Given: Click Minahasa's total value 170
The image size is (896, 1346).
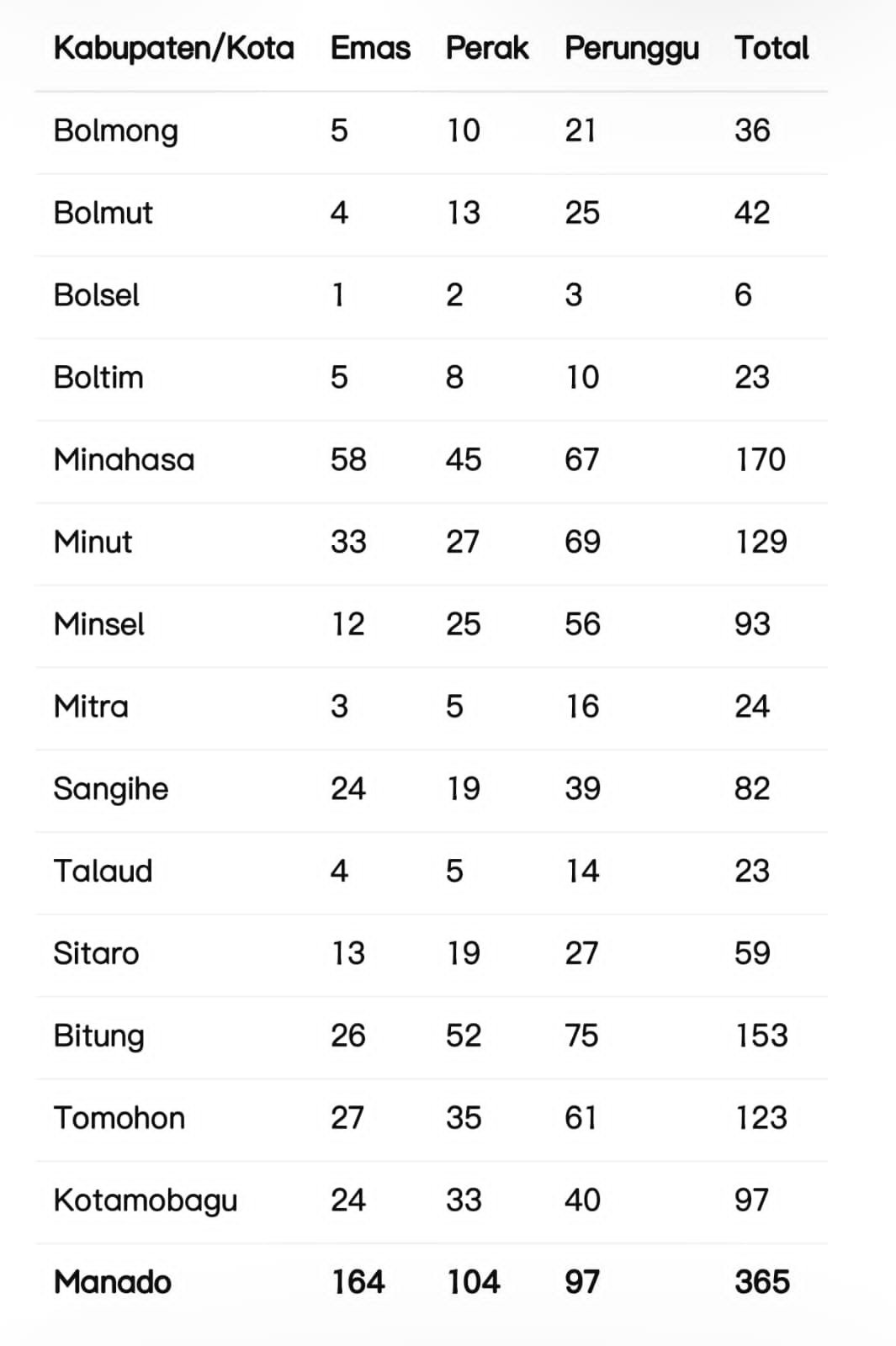Looking at the screenshot, I should [x=761, y=460].
